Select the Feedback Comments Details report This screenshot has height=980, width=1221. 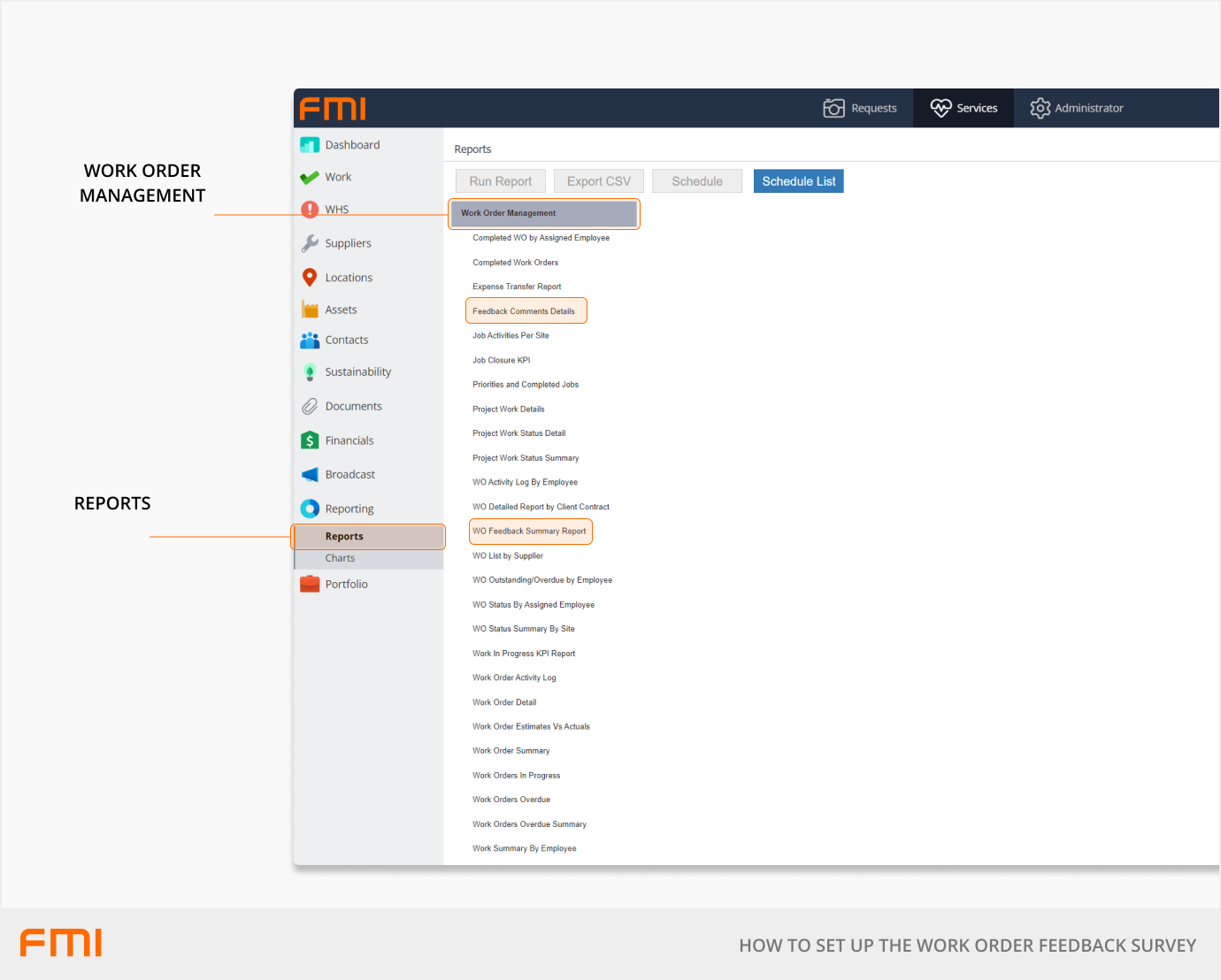pyautogui.click(x=524, y=311)
